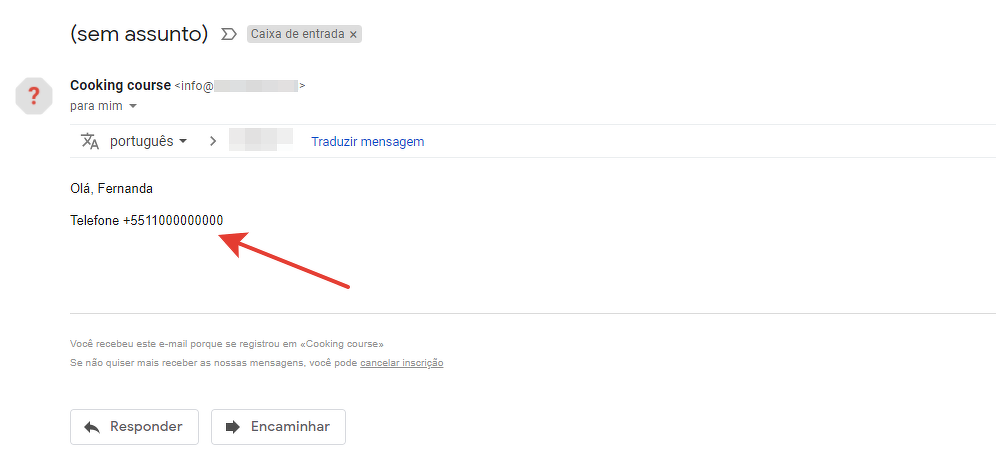Click the (sem assunto) subject heading

[139, 34]
